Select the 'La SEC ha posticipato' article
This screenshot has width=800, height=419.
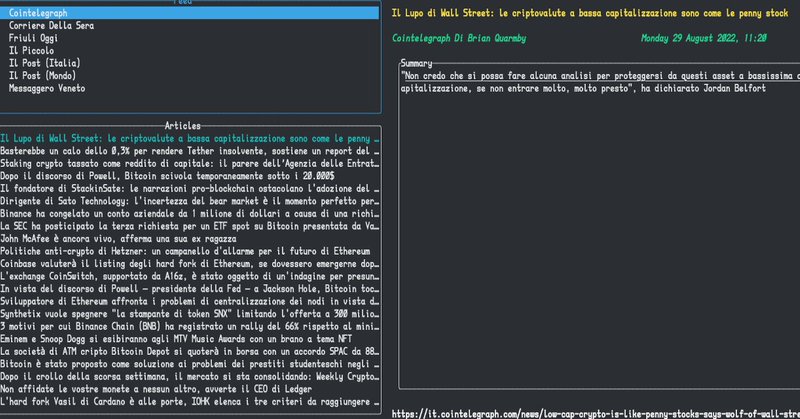[190, 226]
